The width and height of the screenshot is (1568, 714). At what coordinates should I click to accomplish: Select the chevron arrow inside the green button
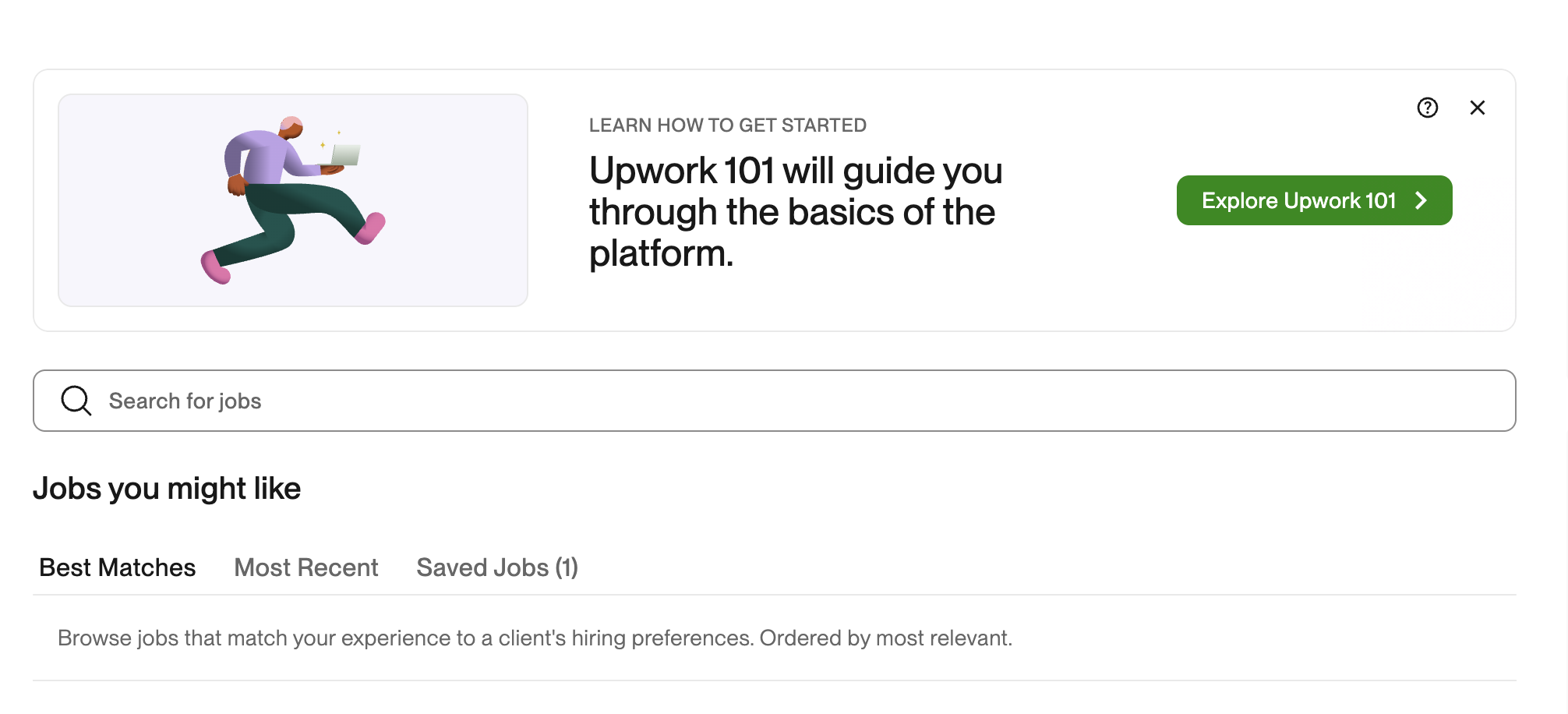point(1421,200)
